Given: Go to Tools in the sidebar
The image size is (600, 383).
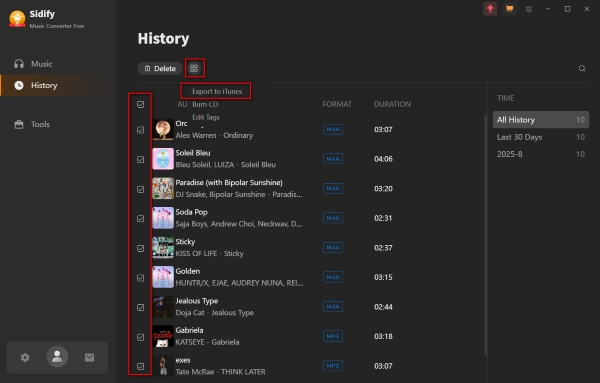Looking at the screenshot, I should click(x=40, y=124).
